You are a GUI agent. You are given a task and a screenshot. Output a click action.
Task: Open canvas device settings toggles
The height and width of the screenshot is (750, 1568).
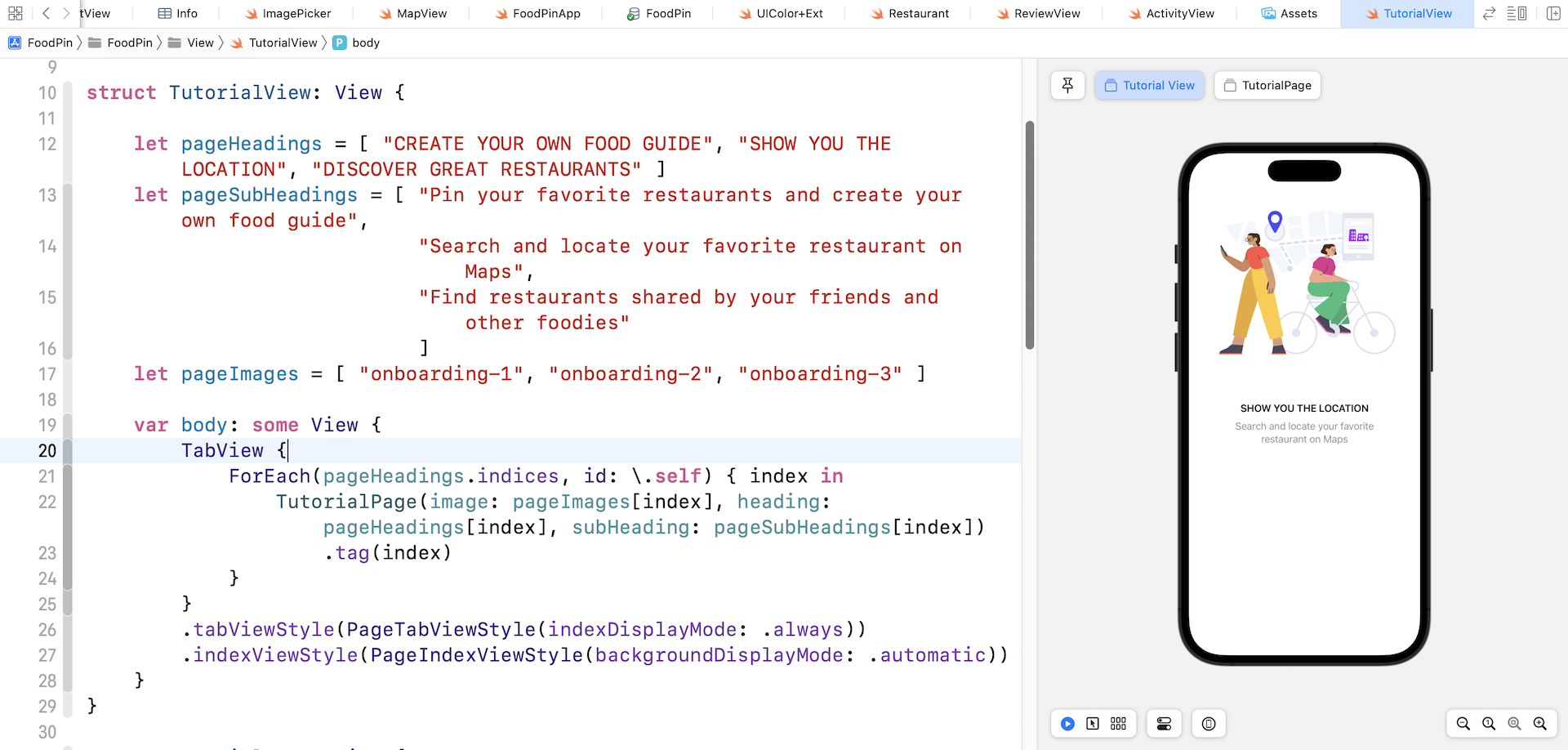tap(1164, 724)
